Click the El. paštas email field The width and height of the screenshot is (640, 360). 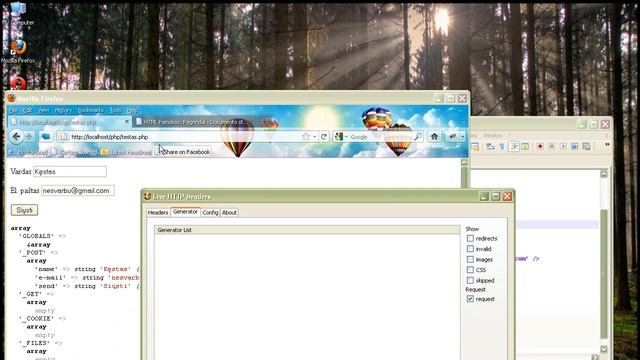coord(78,191)
